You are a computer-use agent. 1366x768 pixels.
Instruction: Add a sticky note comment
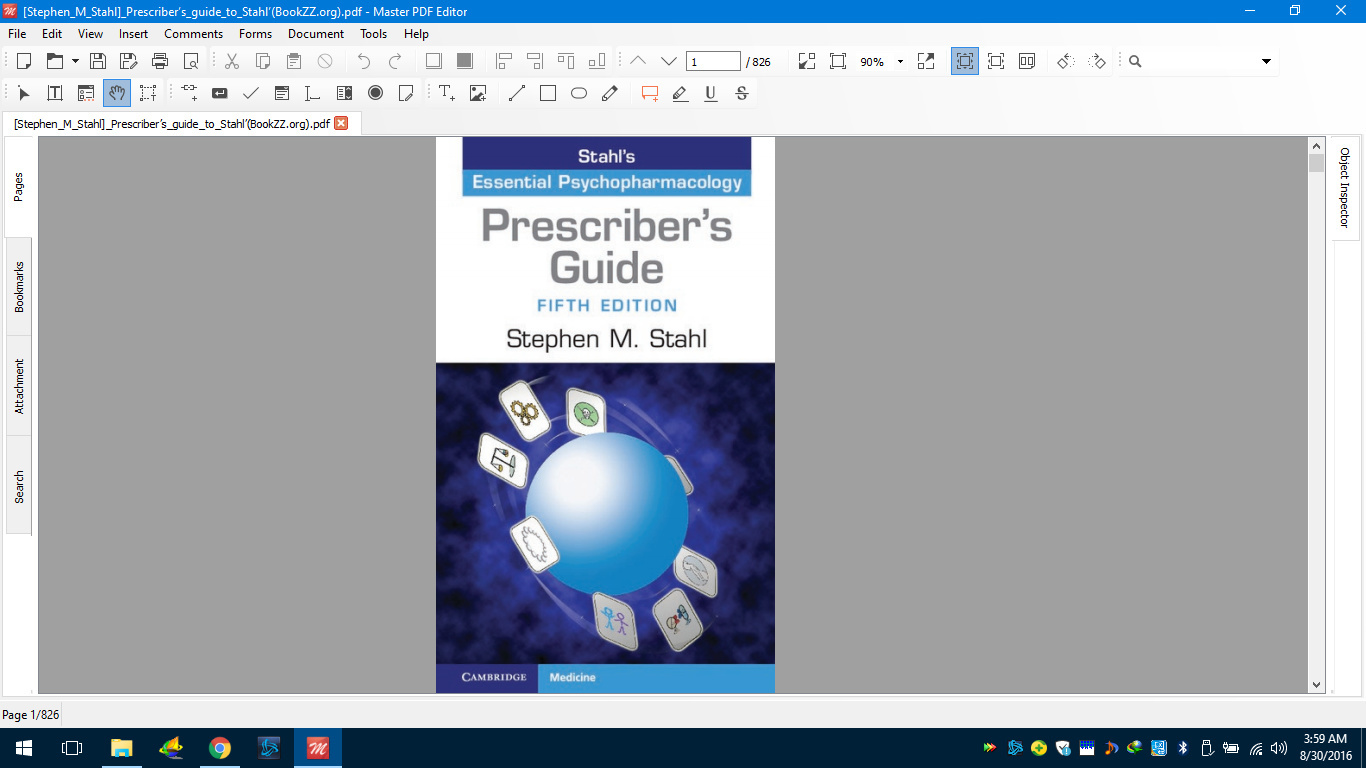[650, 93]
